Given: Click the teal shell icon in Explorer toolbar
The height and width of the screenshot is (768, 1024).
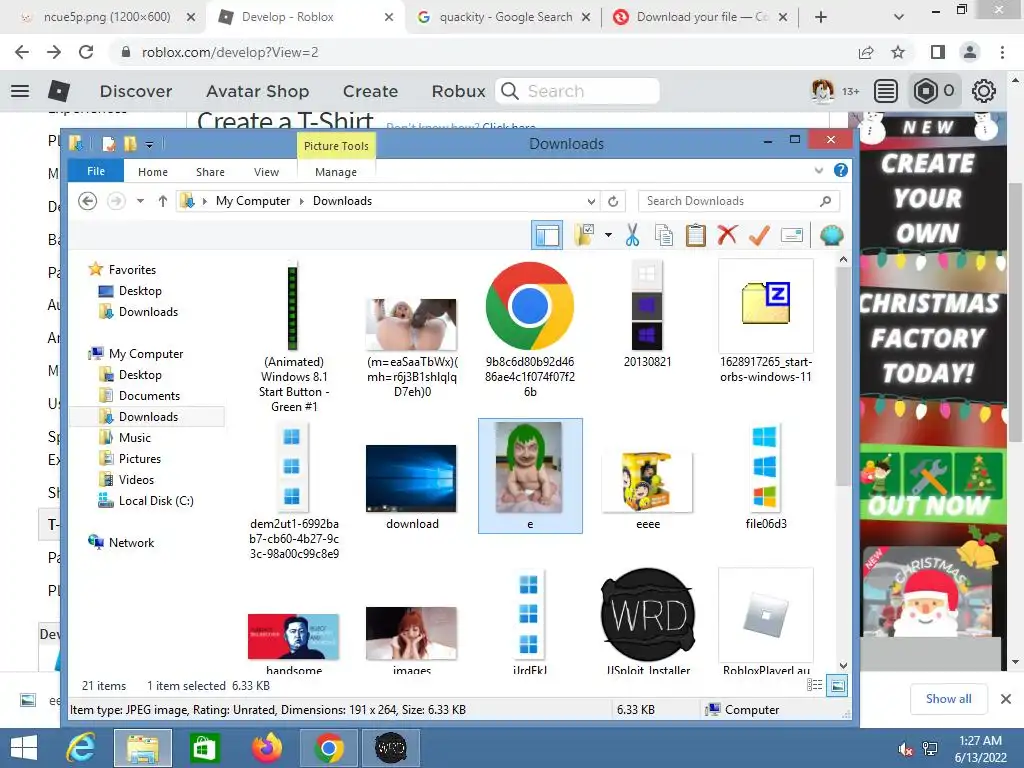Looking at the screenshot, I should pyautogui.click(x=831, y=235).
